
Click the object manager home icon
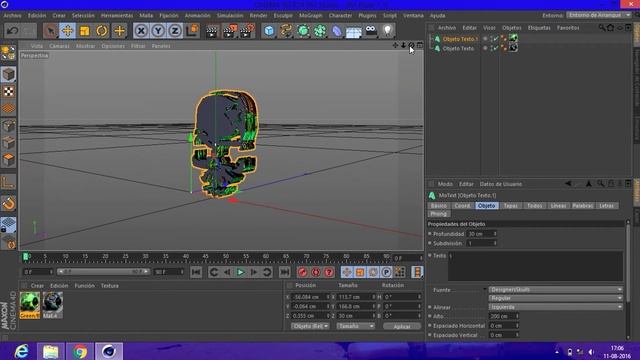coord(611,28)
